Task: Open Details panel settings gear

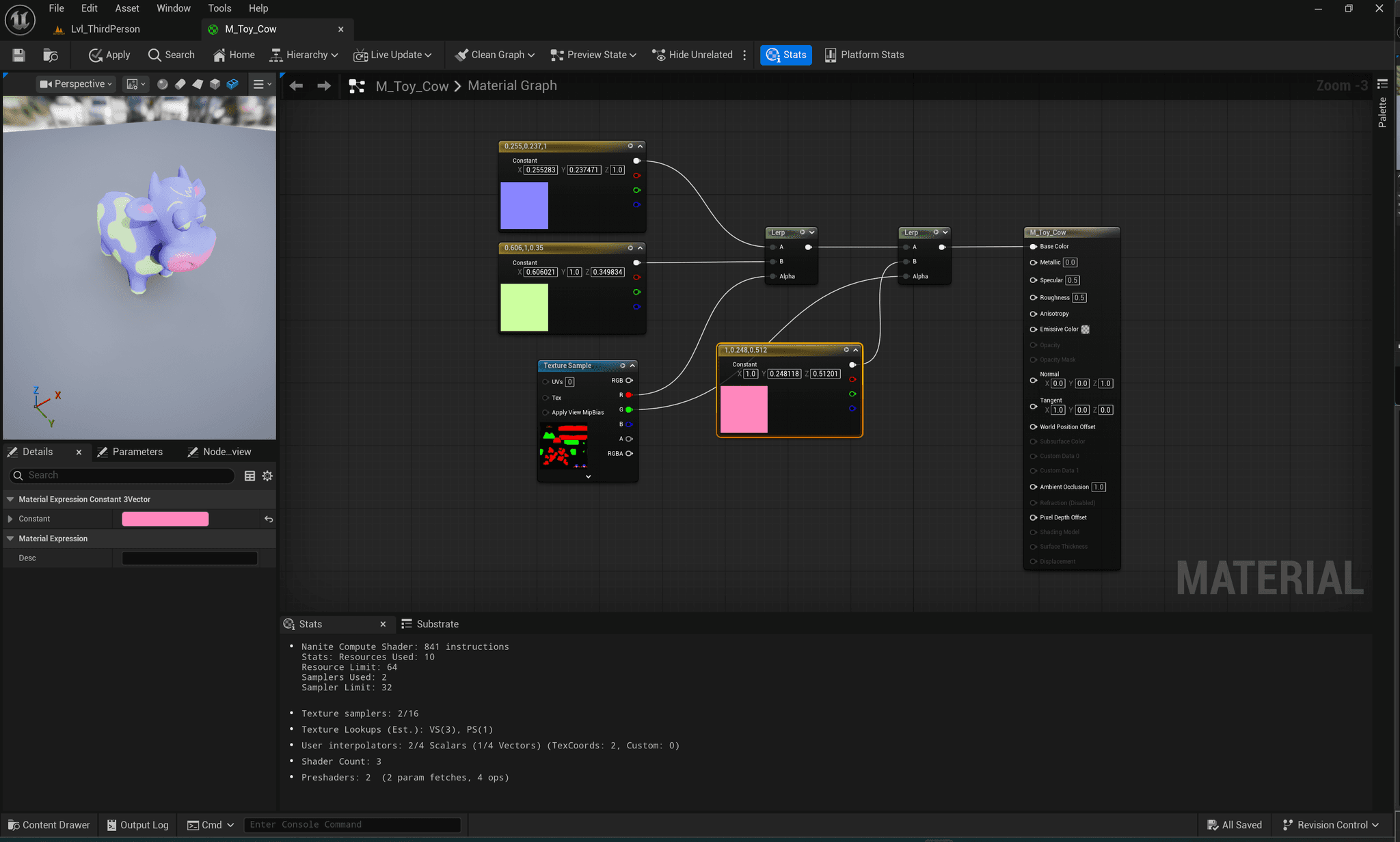Action: [x=267, y=476]
